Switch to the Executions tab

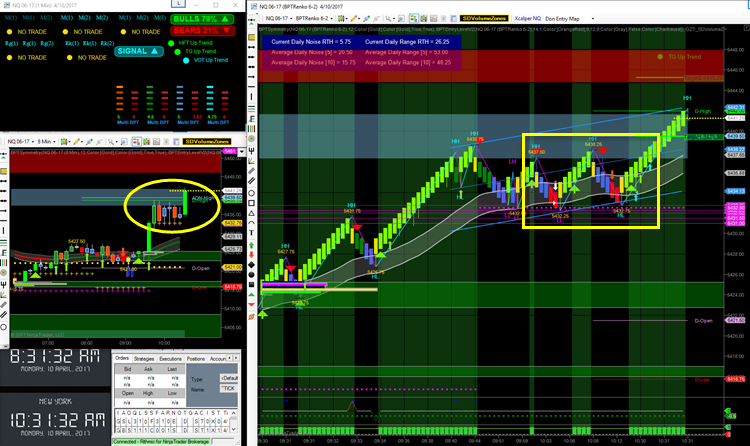[170, 358]
